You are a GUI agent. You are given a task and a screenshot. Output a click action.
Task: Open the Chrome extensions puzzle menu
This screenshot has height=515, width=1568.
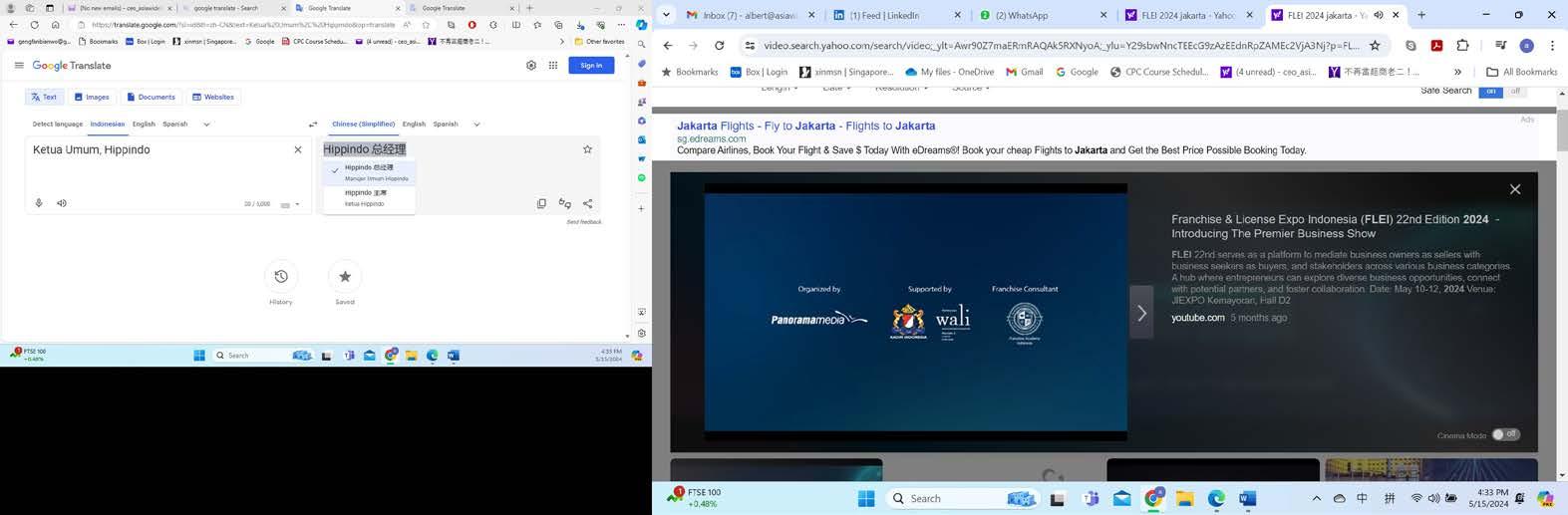pos(1462,45)
